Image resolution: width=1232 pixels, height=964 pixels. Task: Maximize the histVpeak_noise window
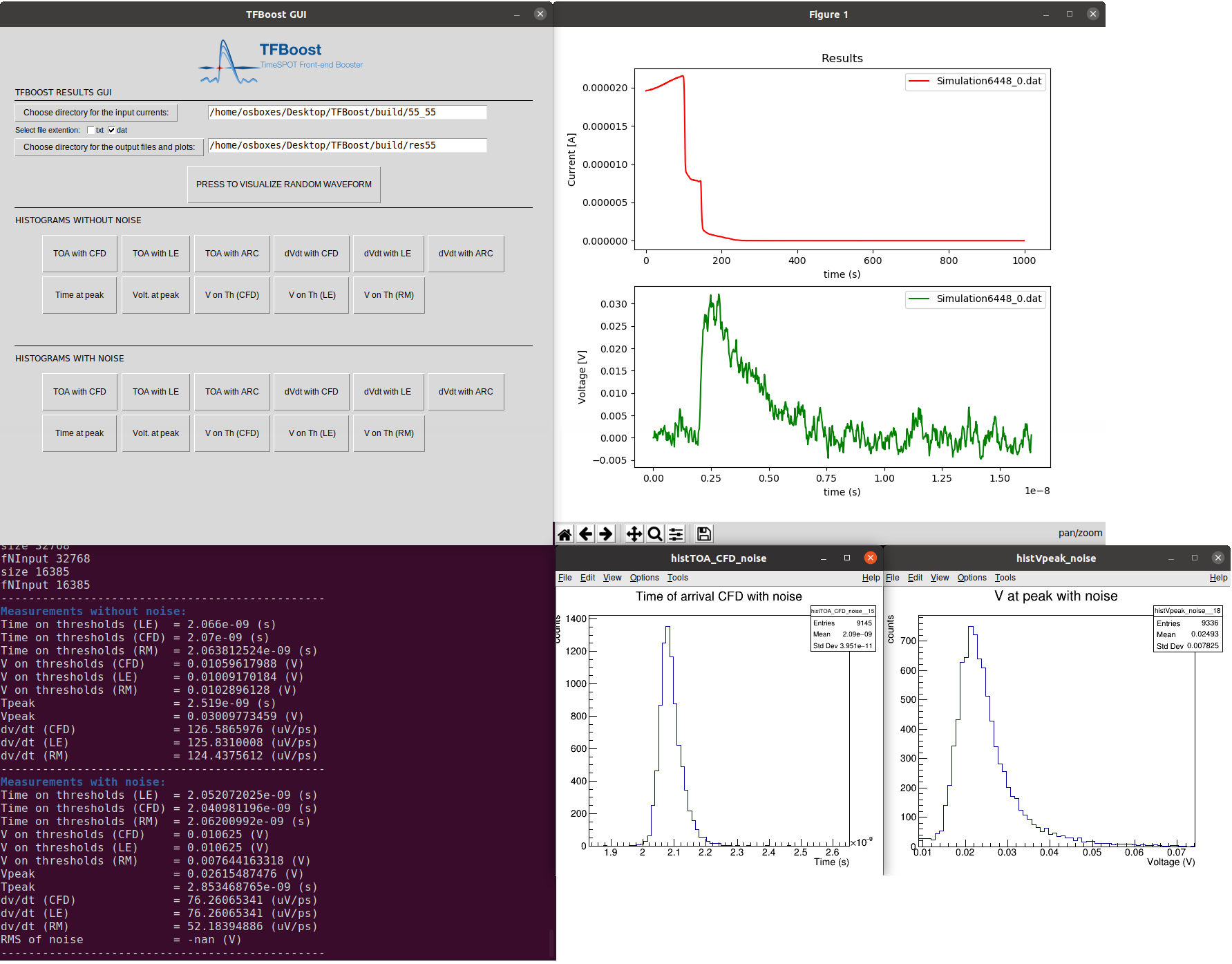[1195, 558]
